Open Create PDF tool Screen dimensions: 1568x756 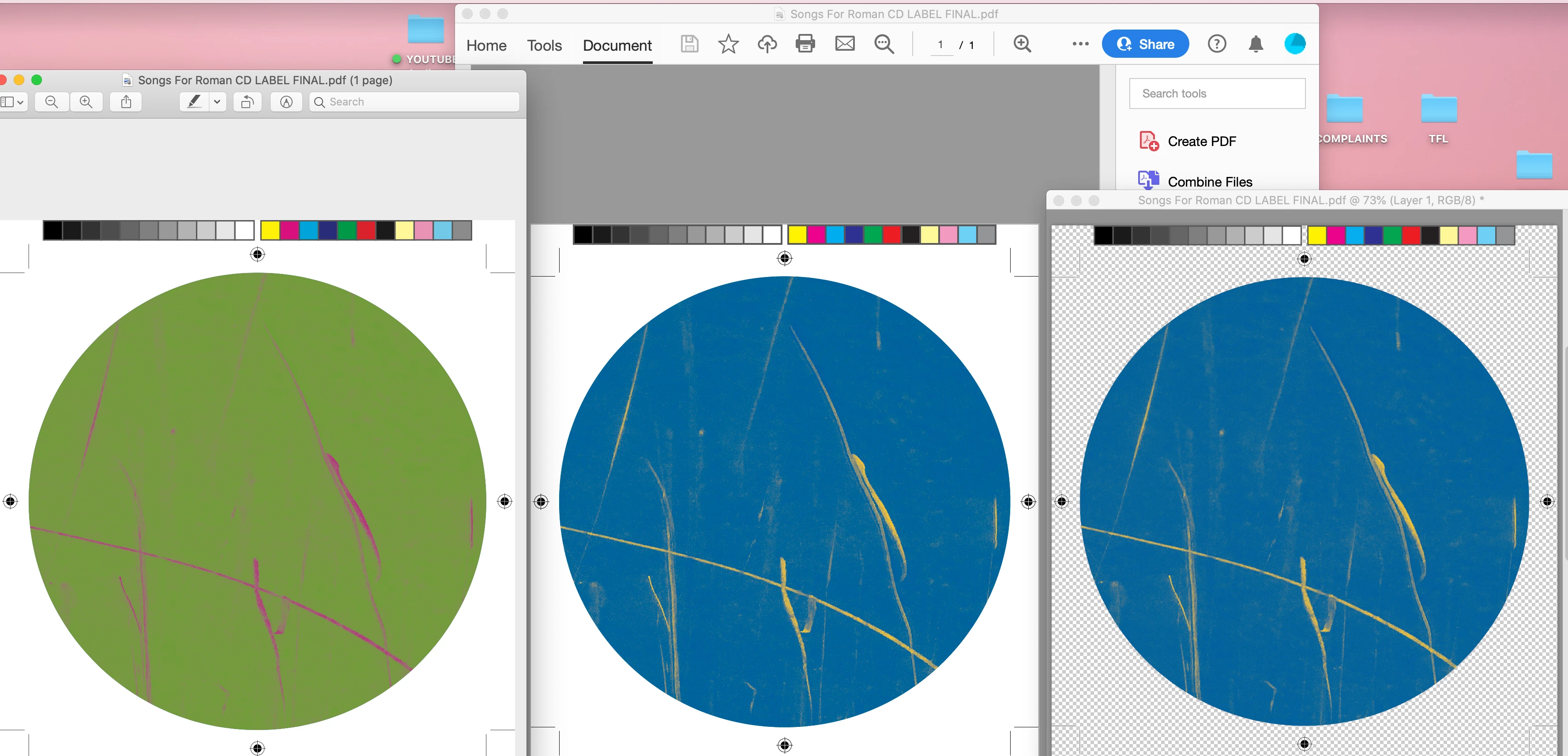click(x=1201, y=141)
